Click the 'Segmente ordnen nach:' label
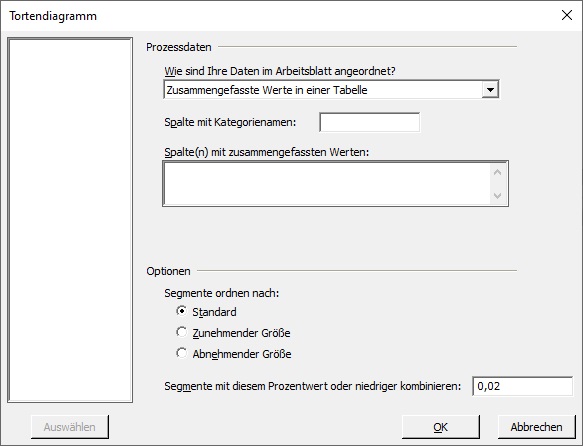 coord(222,293)
